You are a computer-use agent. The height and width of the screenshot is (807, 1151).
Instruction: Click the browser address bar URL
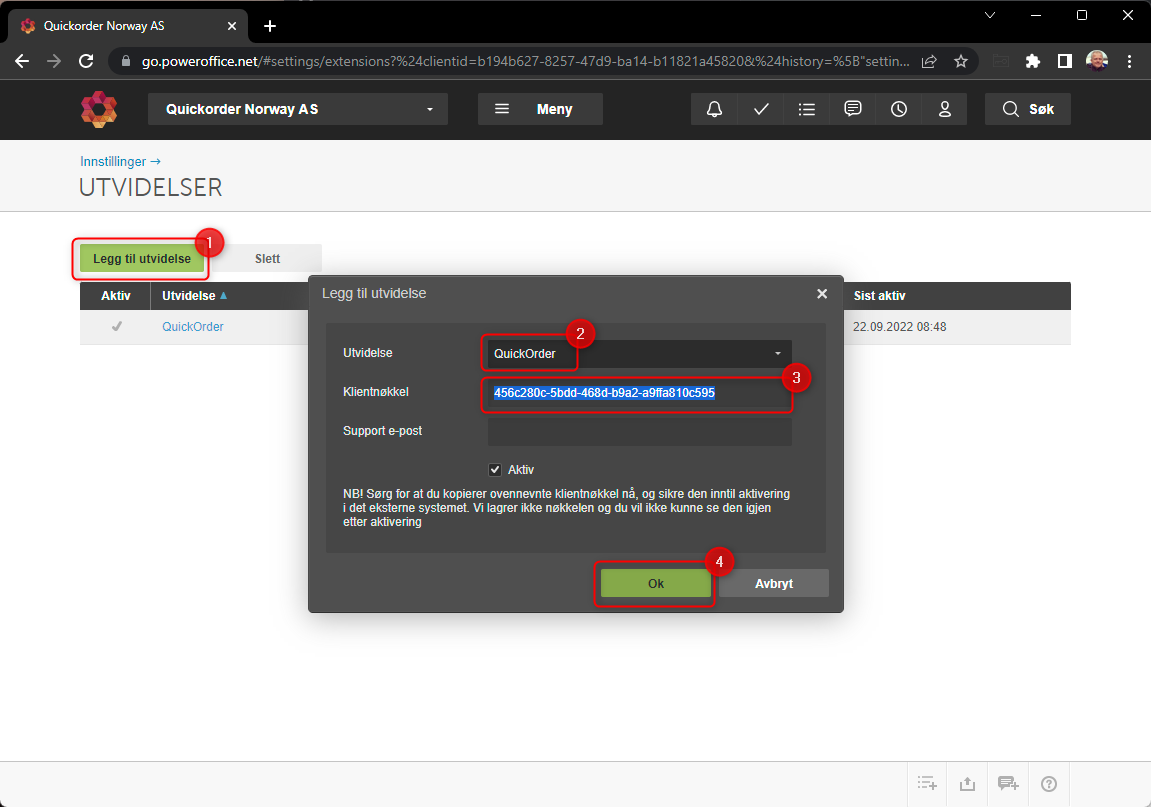tap(525, 62)
